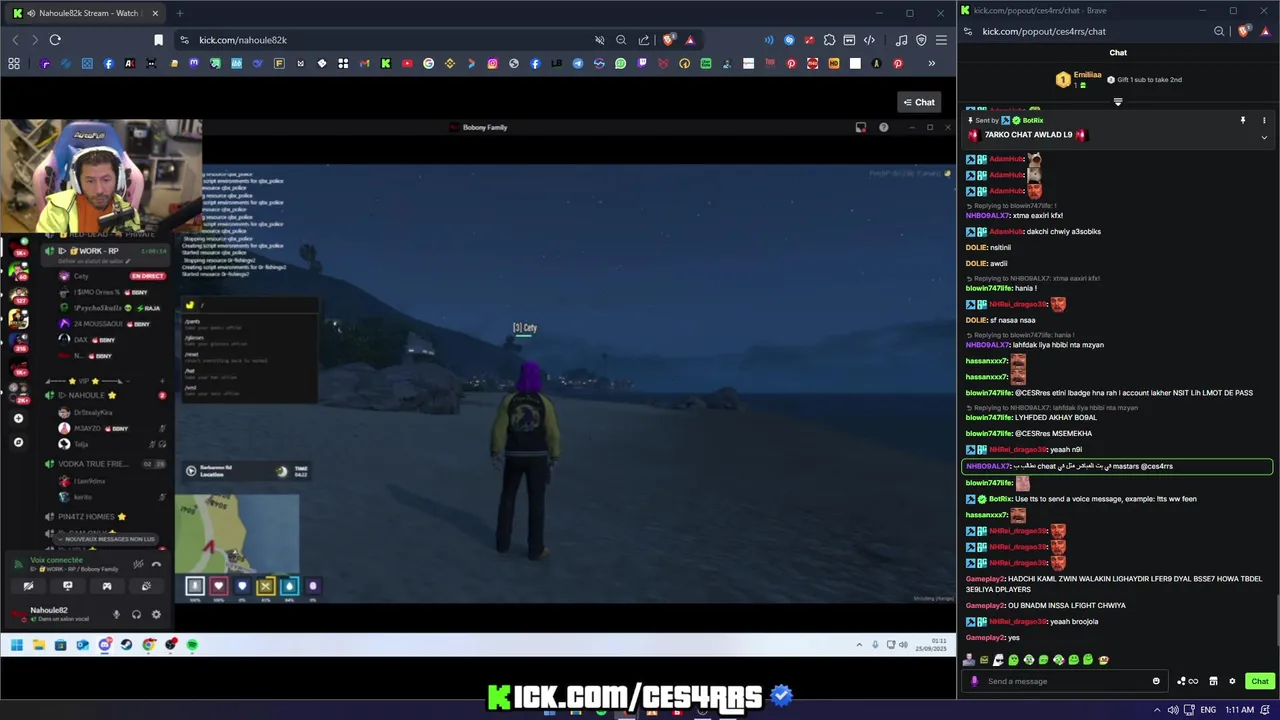Unpin the pinned BotRix message
Screen dimensions: 1280x720
(1243, 120)
